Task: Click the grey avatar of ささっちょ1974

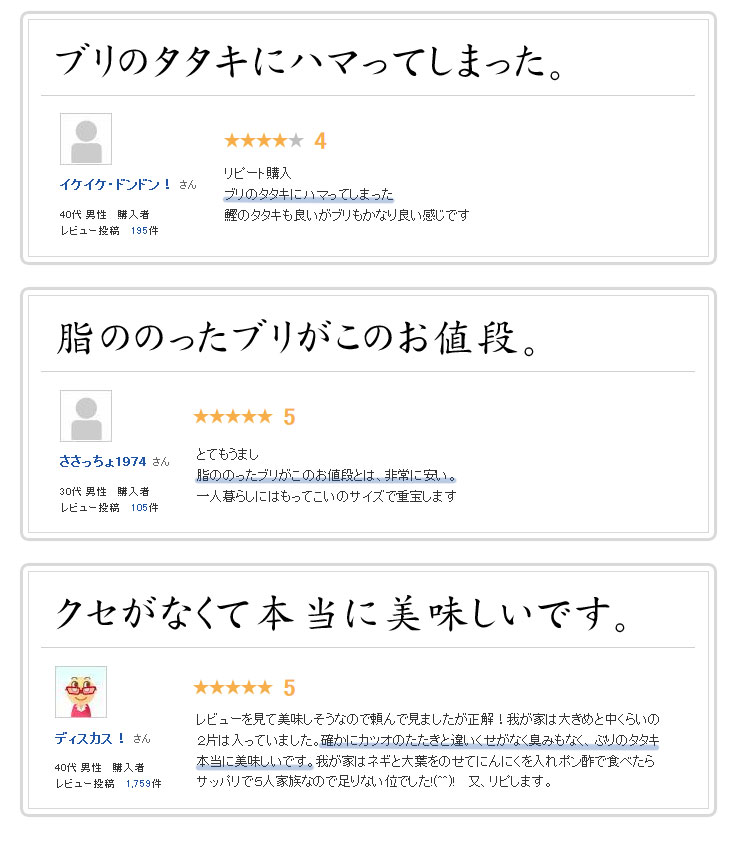Action: point(86,416)
